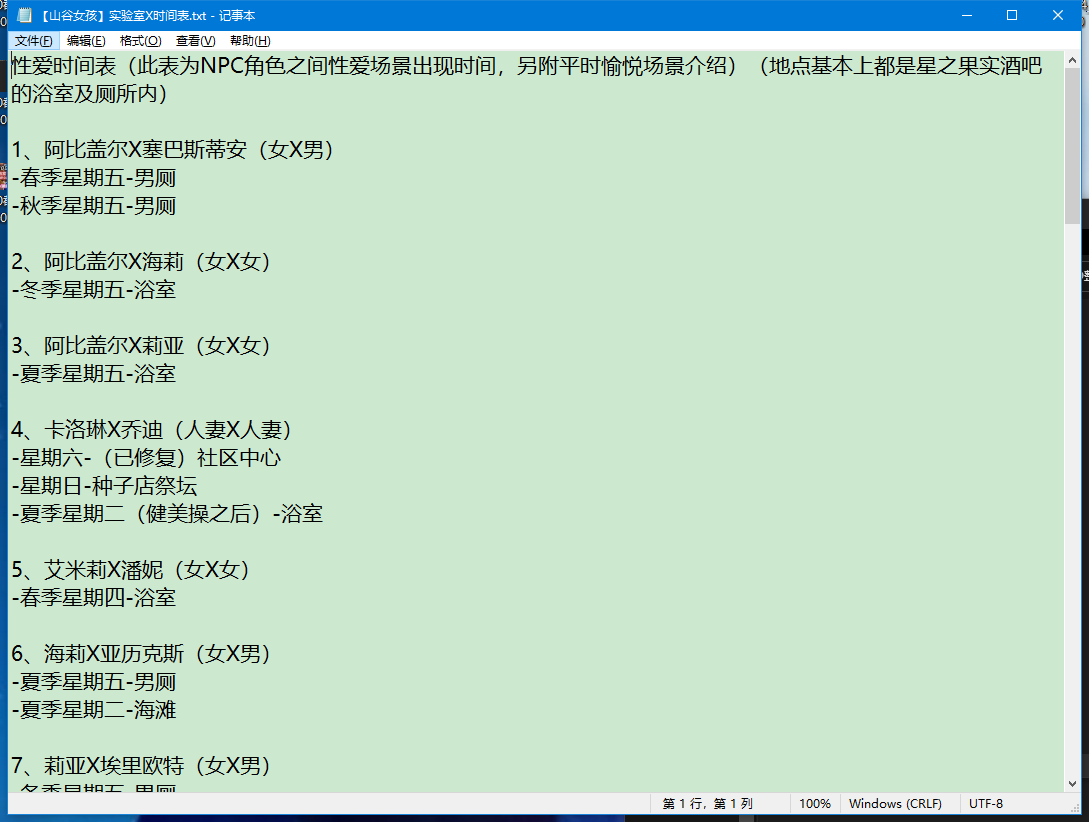Open the 编辑(E) menu
This screenshot has height=822, width=1089.
point(86,41)
